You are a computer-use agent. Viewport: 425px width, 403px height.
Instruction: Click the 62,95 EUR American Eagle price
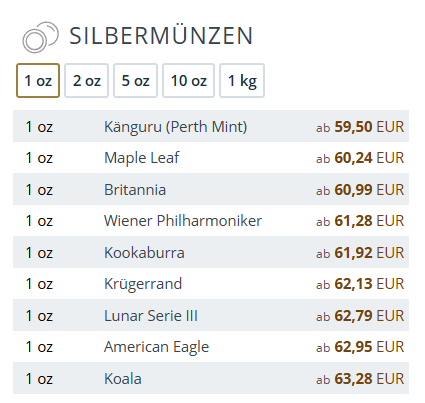point(360,347)
